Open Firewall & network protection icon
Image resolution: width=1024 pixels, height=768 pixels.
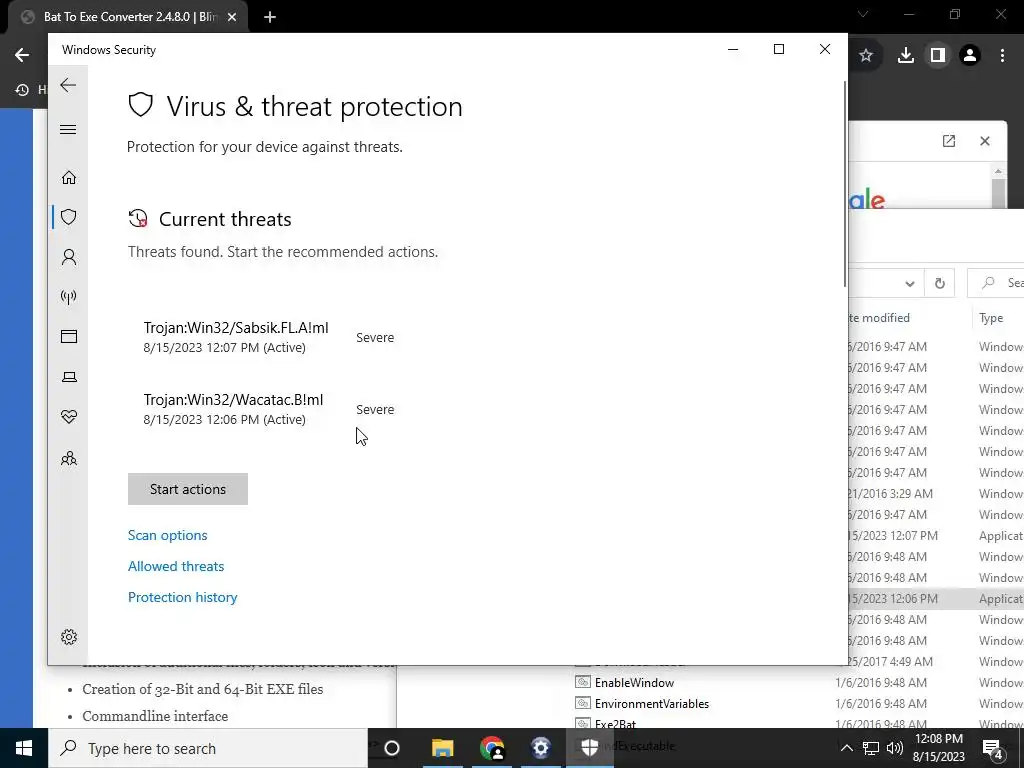tap(69, 297)
